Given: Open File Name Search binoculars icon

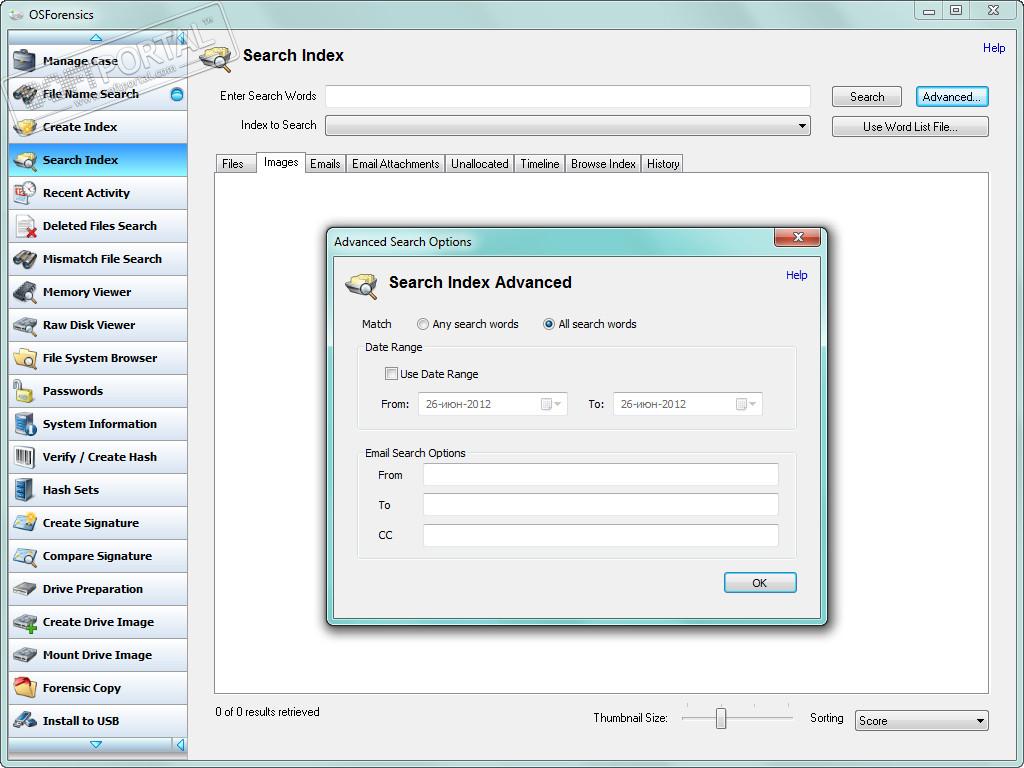Looking at the screenshot, I should click(x=25, y=94).
